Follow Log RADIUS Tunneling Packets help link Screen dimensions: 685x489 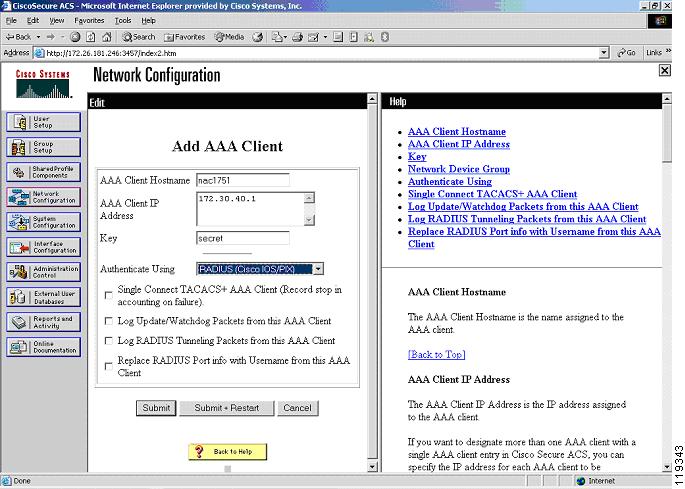click(527, 219)
